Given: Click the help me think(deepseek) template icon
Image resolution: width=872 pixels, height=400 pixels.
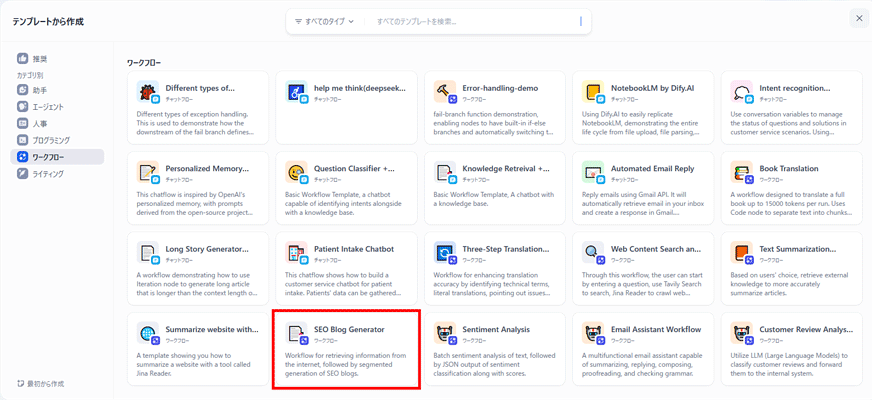Looking at the screenshot, I should 297,92.
